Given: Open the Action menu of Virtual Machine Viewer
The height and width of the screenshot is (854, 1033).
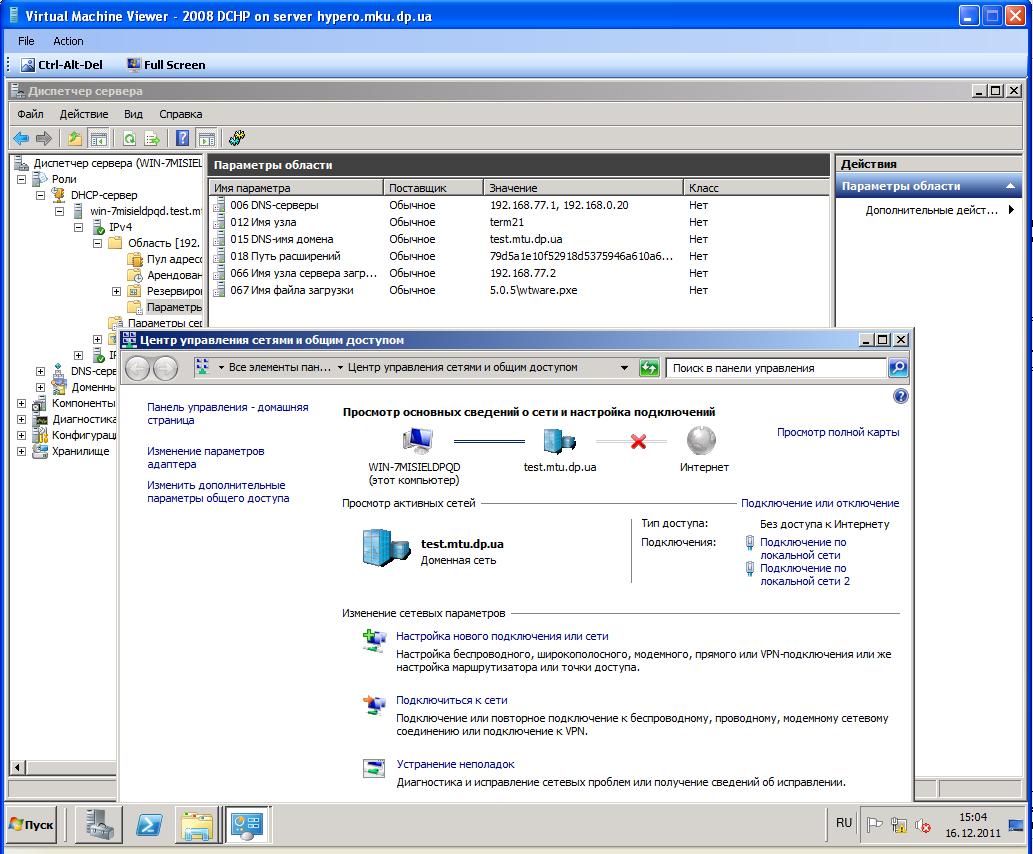Looking at the screenshot, I should [x=68, y=41].
